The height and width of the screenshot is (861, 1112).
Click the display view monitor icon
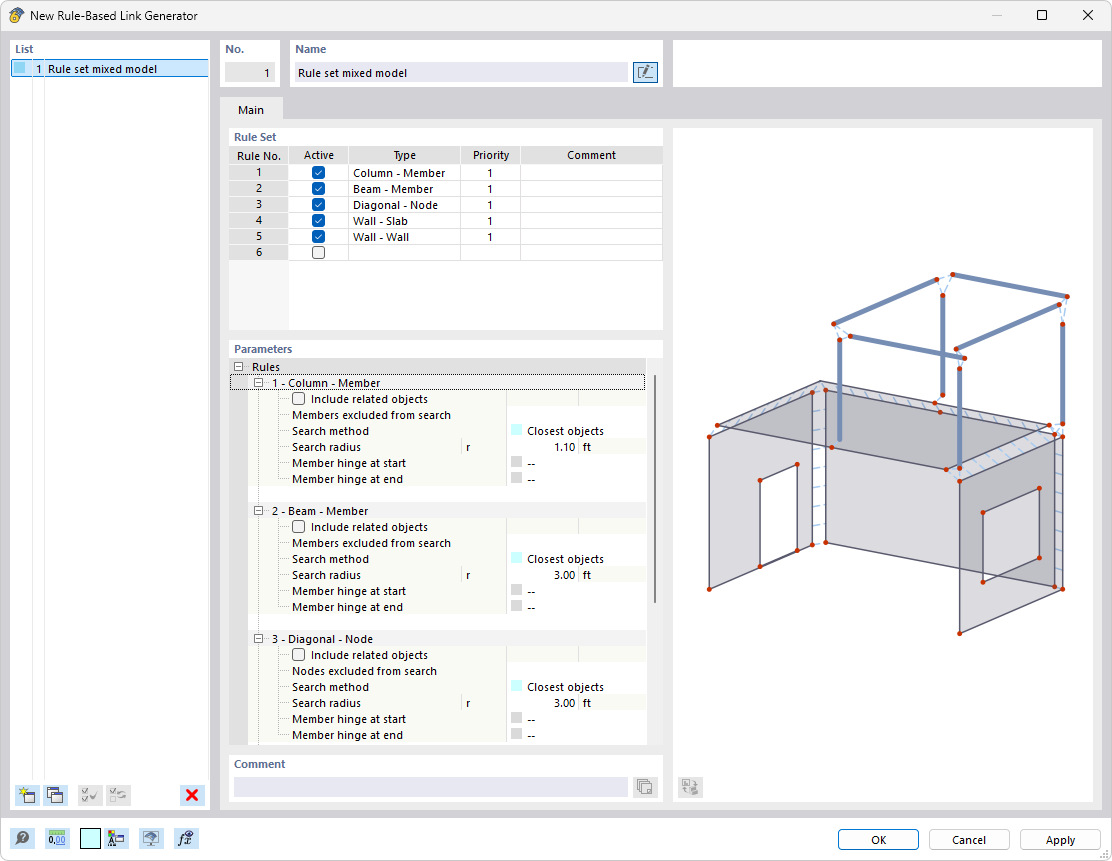pos(150,839)
